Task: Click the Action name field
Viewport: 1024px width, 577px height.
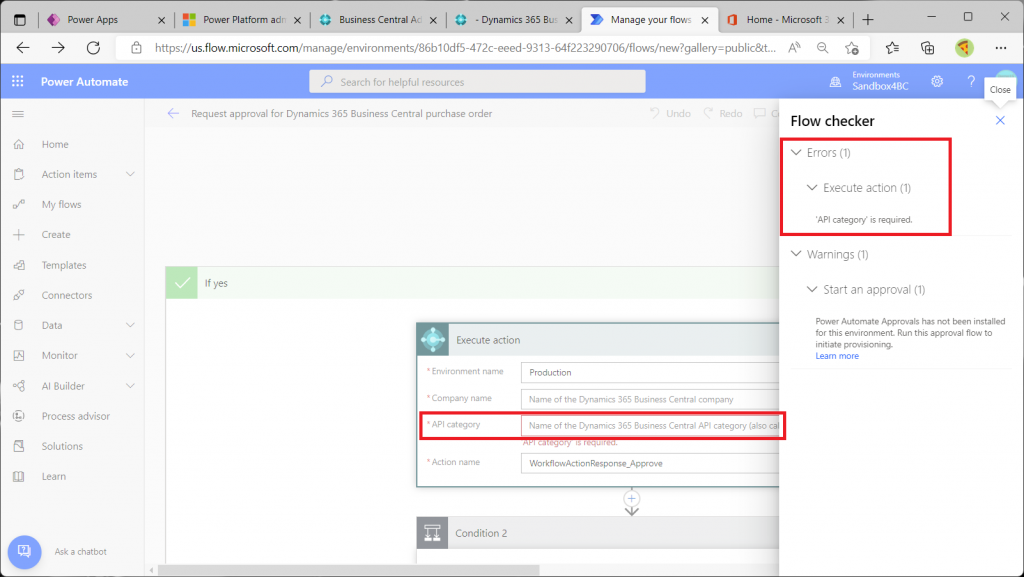Action: coord(650,463)
